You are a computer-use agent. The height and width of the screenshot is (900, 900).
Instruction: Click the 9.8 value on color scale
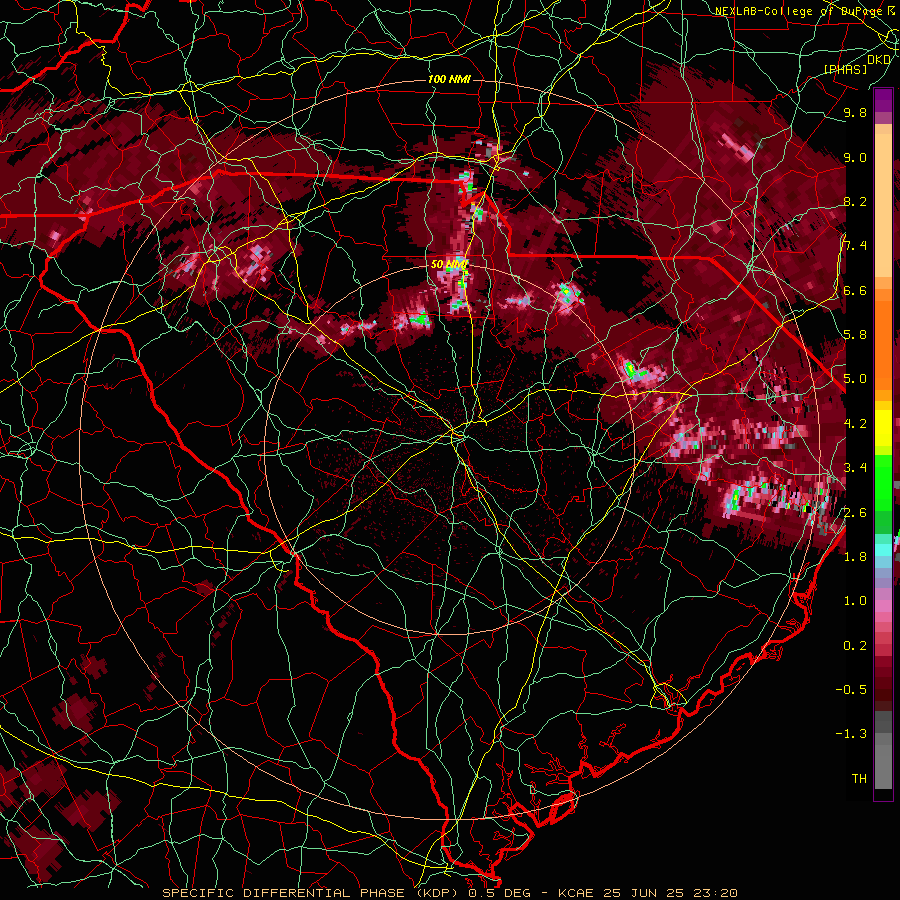point(855,112)
